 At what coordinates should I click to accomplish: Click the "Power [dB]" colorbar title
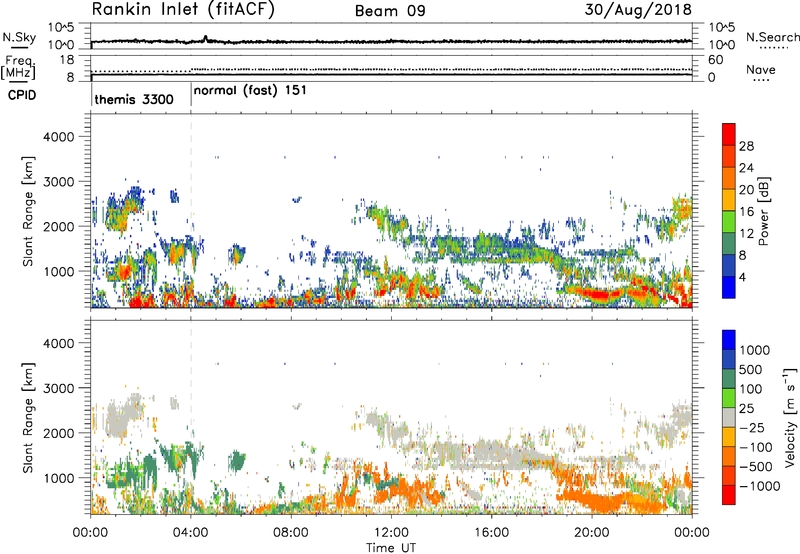coord(764,211)
